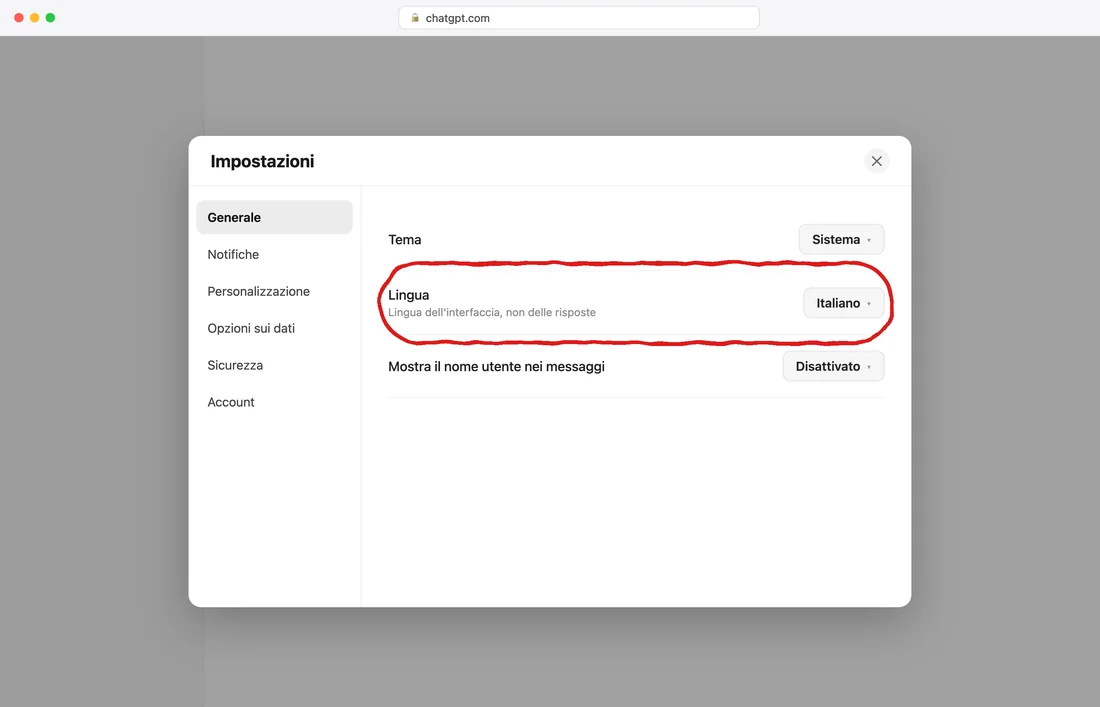
Task: Click the Impostazioni dialog title
Action: pyautogui.click(x=262, y=161)
